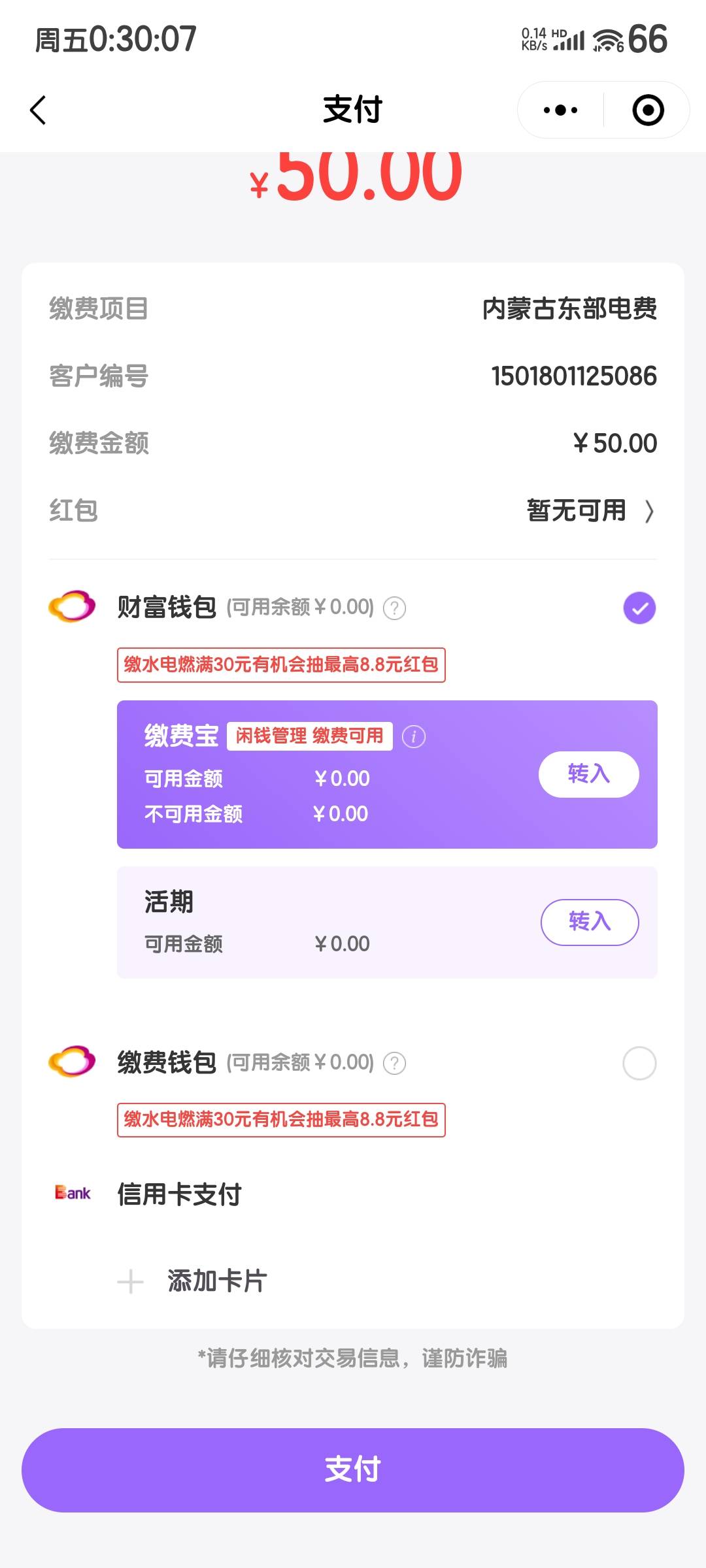Tap the back arrow icon
706x1568 pixels.
(39, 110)
